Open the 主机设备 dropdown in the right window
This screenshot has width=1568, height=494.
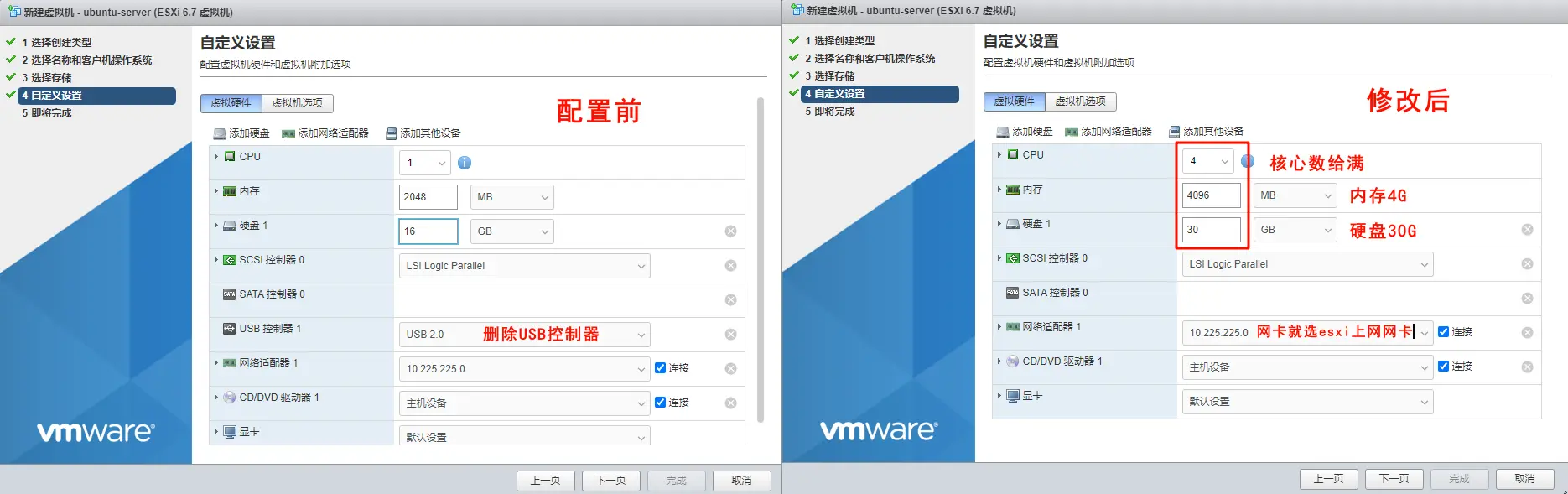[1307, 367]
